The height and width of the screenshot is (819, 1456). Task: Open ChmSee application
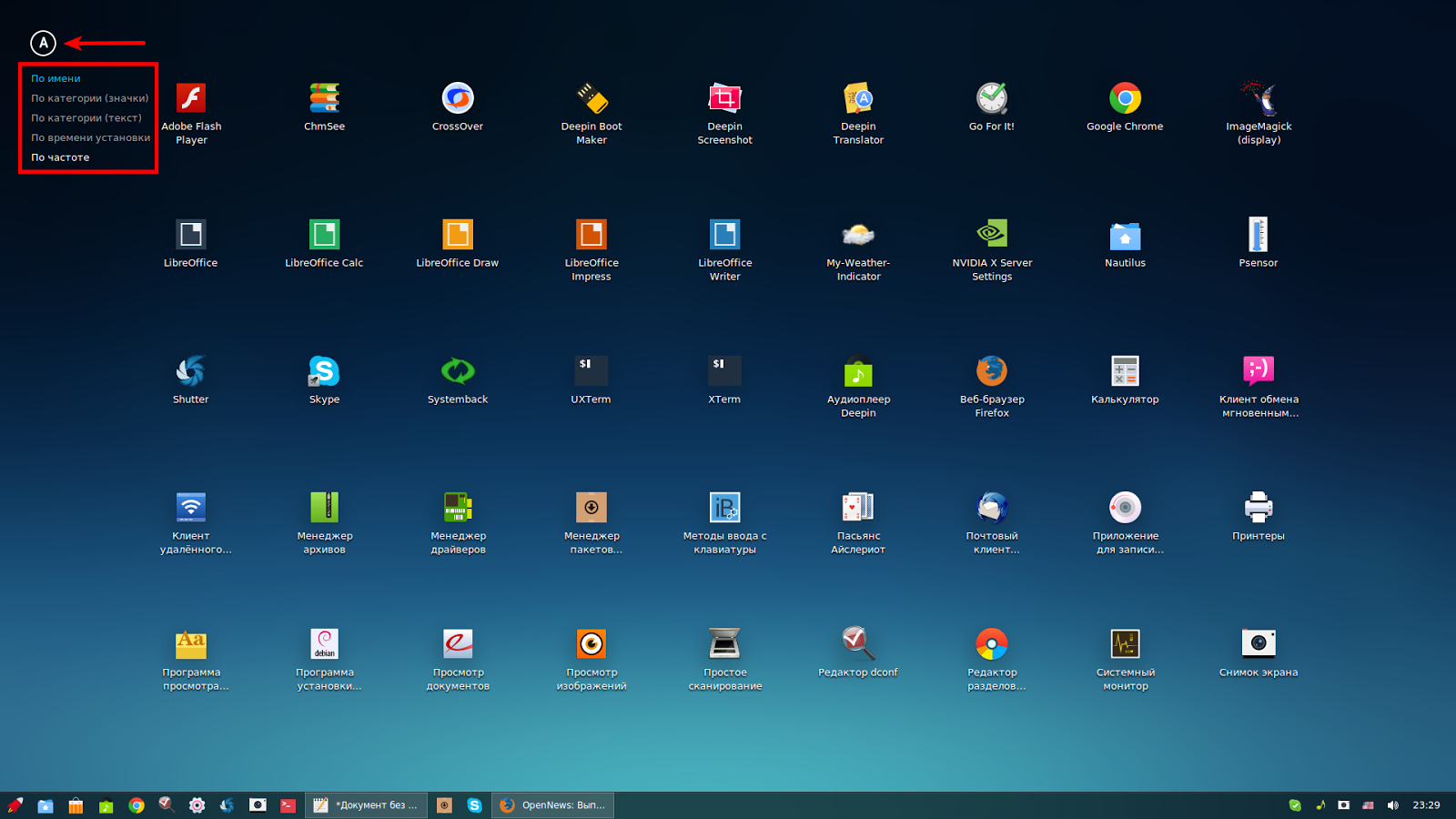(x=324, y=98)
